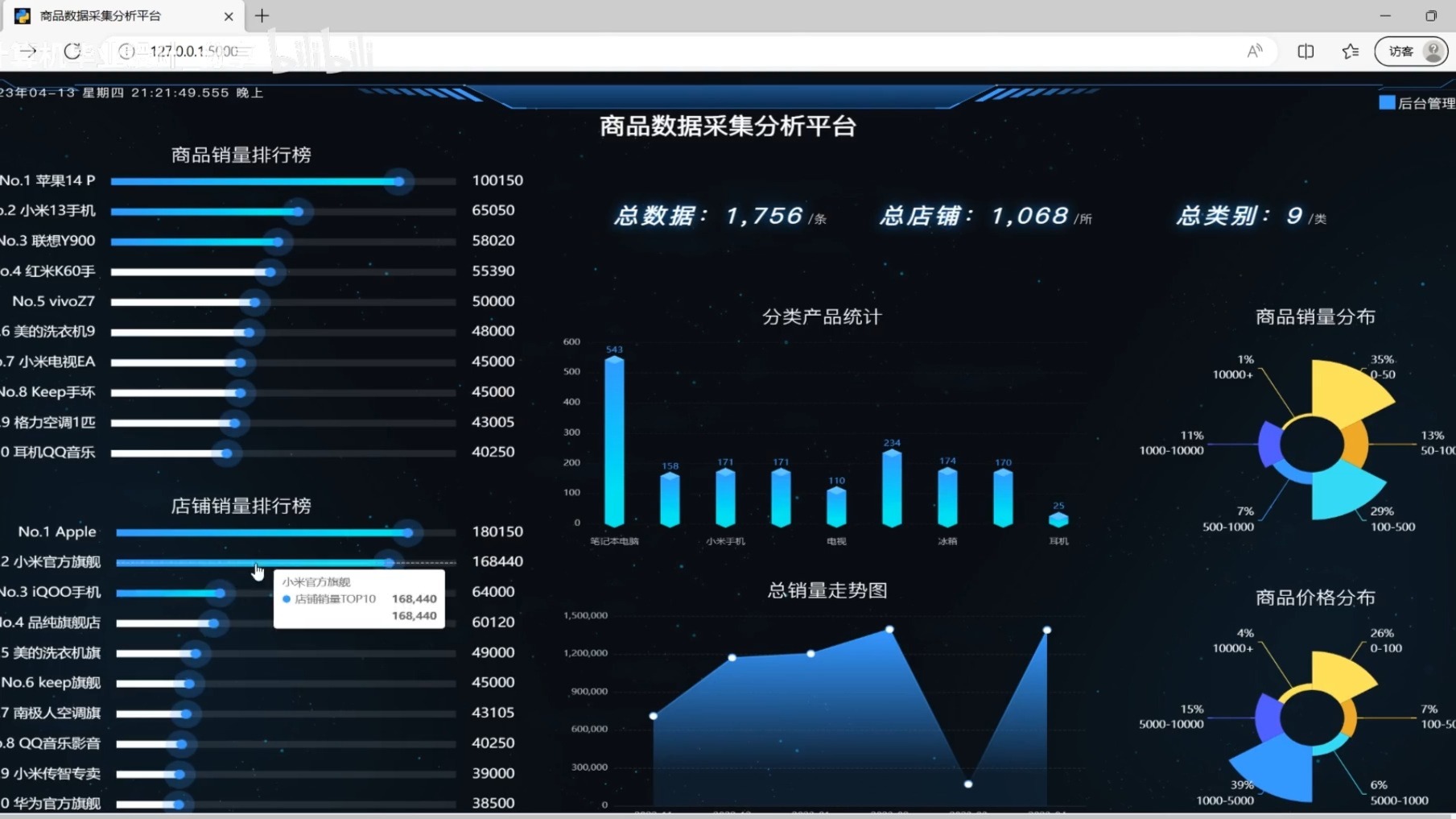Screen dimensions: 1456x819
Task: Click the purple 1000-10000 slice in 商品销量分布
Action: coord(1269,444)
